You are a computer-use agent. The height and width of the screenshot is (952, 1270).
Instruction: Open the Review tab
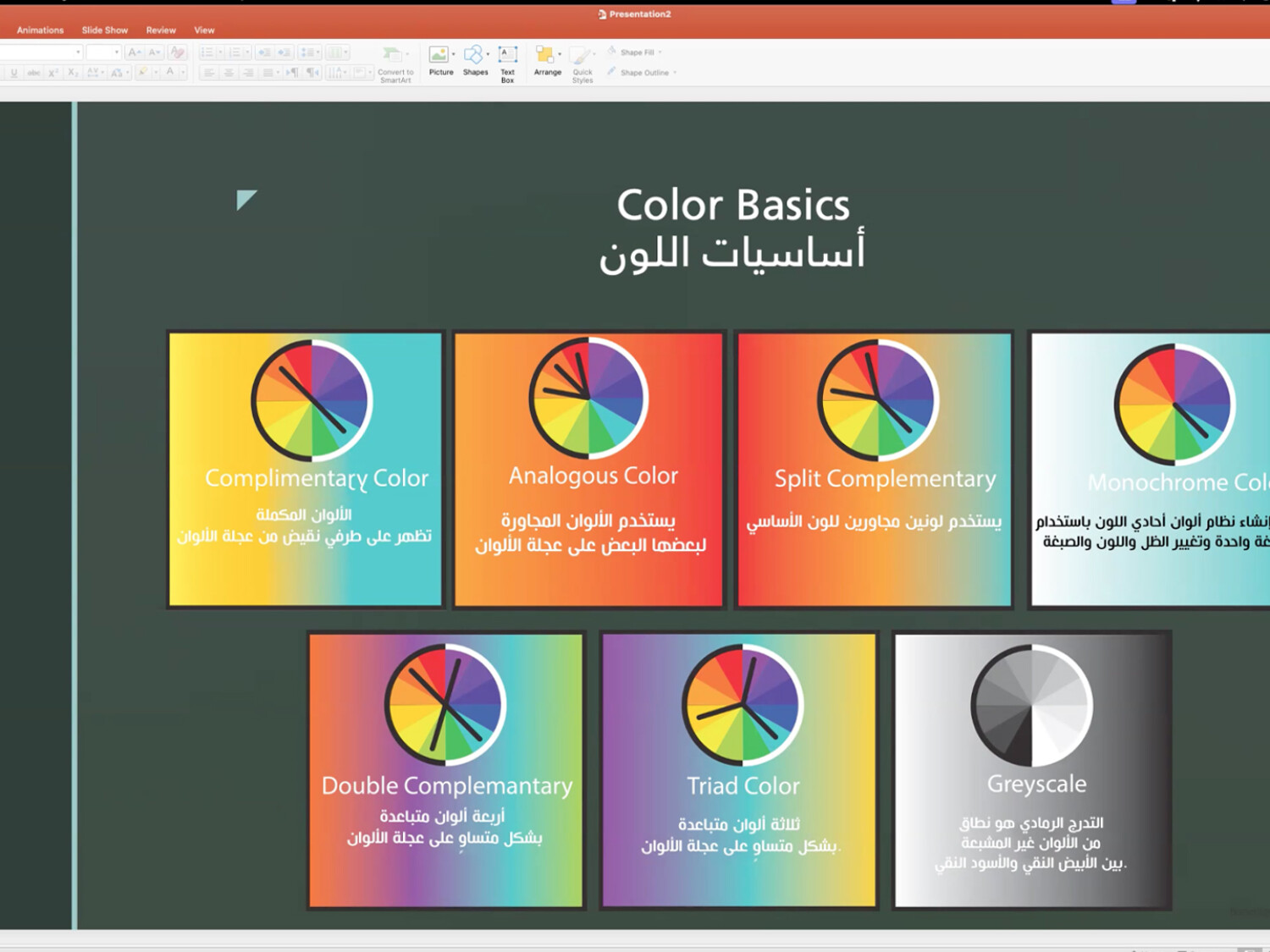click(x=161, y=30)
